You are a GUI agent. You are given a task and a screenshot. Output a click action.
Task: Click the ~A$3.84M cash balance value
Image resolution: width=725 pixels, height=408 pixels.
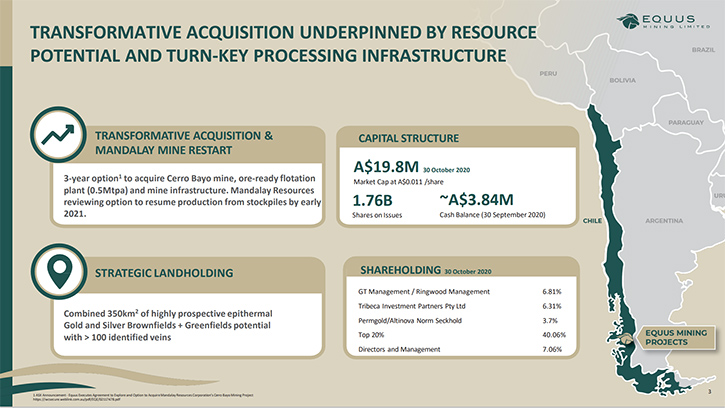point(476,199)
